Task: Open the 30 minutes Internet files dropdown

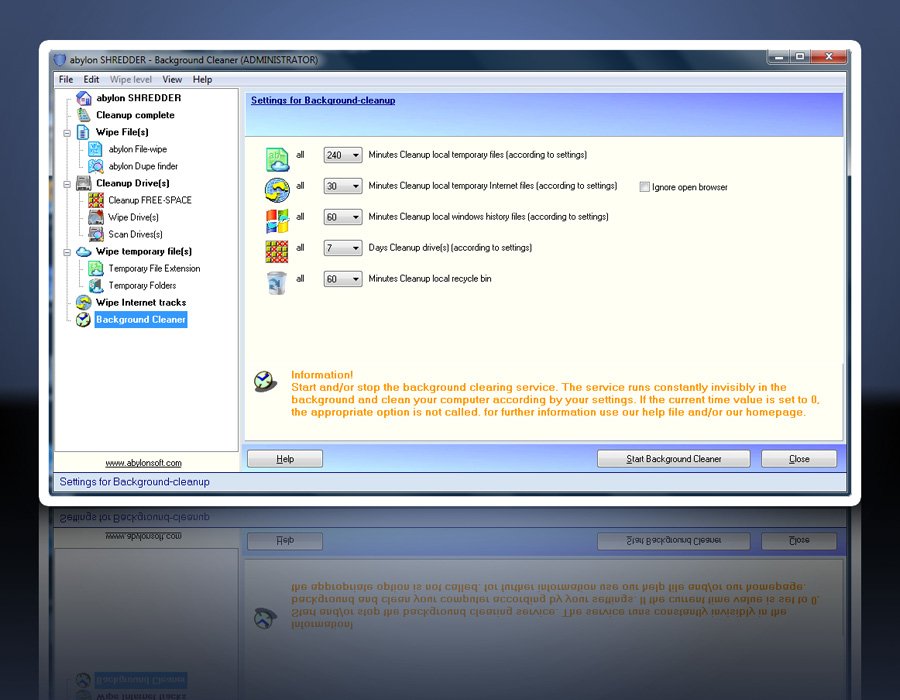Action: click(343, 186)
